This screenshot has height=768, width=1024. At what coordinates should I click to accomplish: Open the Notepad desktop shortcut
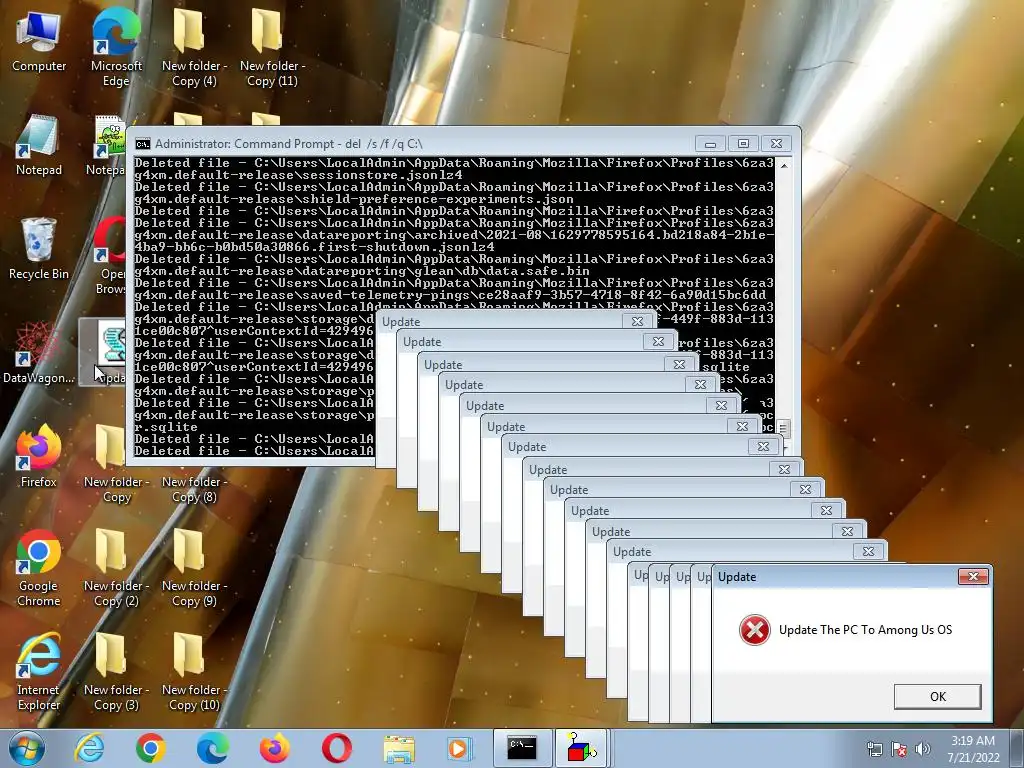(39, 145)
